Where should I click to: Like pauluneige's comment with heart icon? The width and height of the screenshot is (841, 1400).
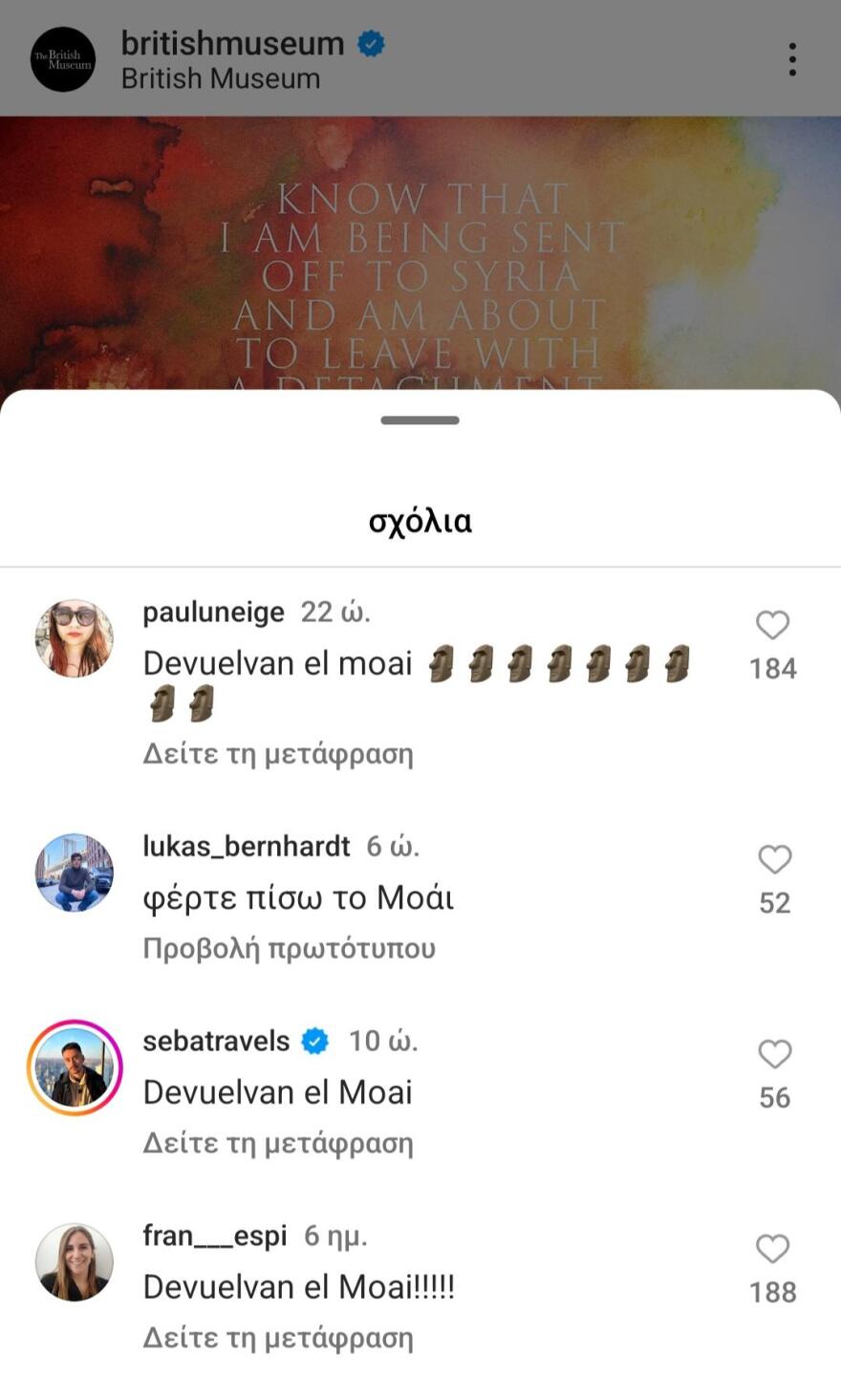click(772, 625)
